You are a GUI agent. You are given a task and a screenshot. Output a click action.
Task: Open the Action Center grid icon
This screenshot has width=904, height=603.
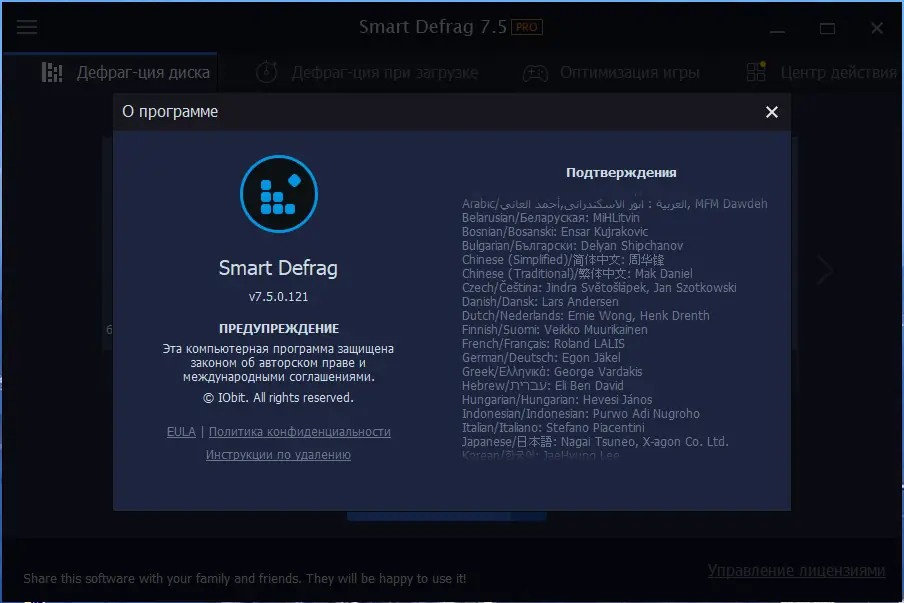[755, 72]
